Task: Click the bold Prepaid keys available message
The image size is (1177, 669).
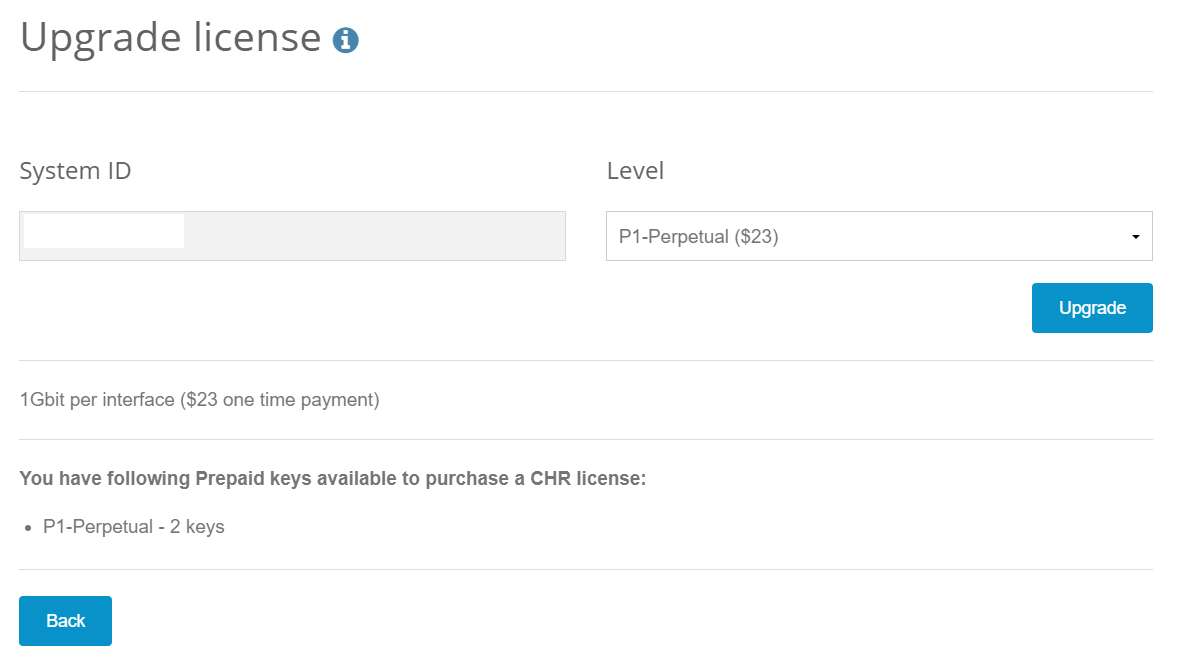Action: [x=333, y=478]
